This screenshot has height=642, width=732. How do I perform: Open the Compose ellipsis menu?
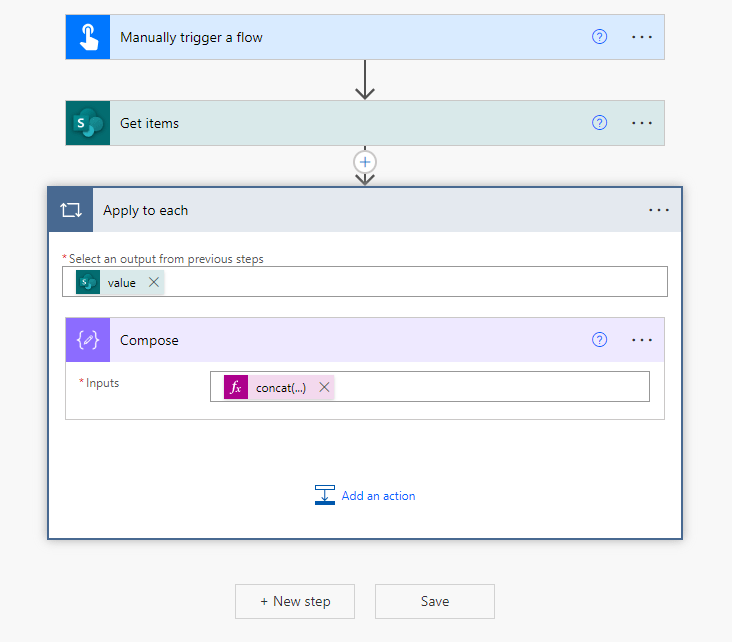642,340
